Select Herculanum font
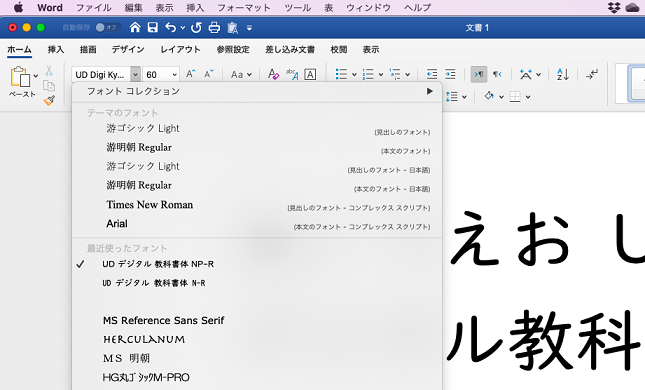645x390 pixels. pyautogui.click(x=257, y=339)
